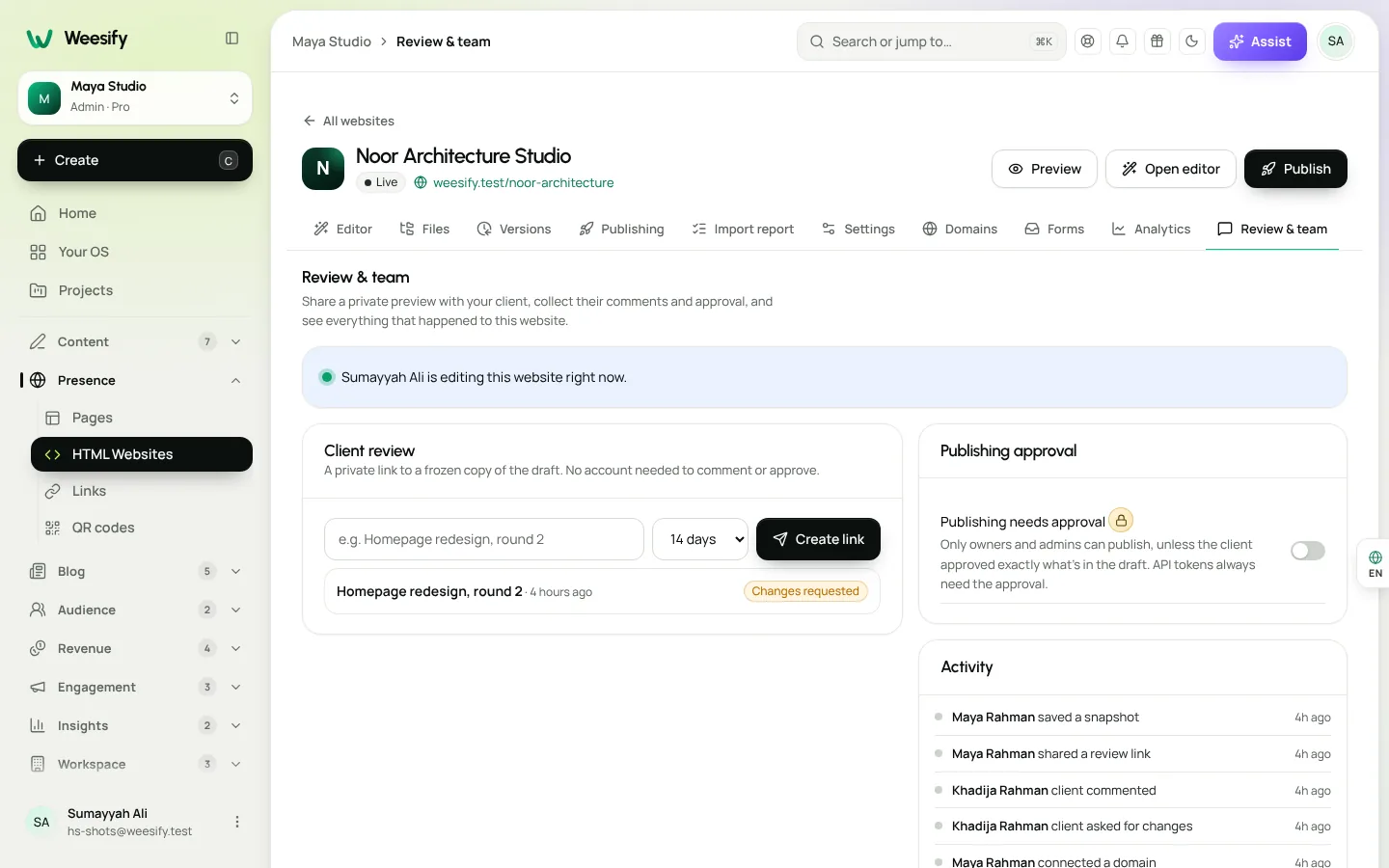Click Open editor button
Viewport: 1389px width, 868px height.
tap(1171, 169)
